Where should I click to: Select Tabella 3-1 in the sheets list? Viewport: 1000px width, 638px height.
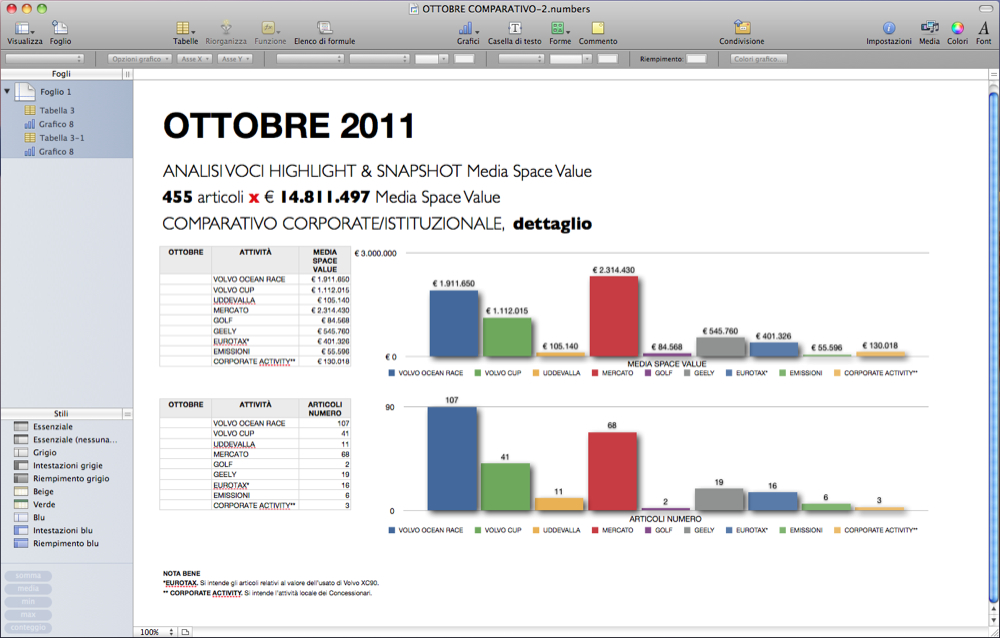(x=62, y=138)
